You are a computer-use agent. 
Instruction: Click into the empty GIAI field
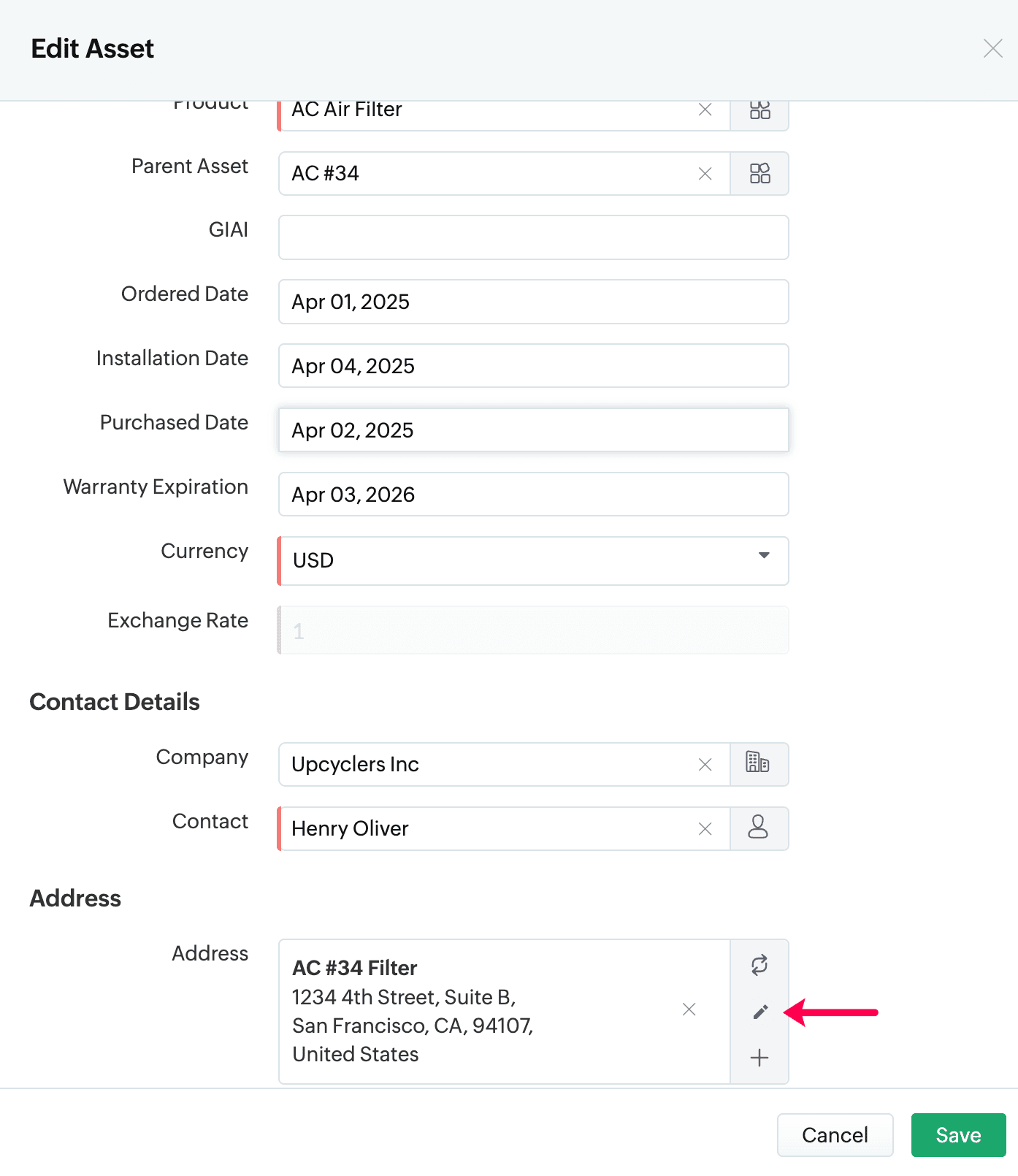click(534, 237)
